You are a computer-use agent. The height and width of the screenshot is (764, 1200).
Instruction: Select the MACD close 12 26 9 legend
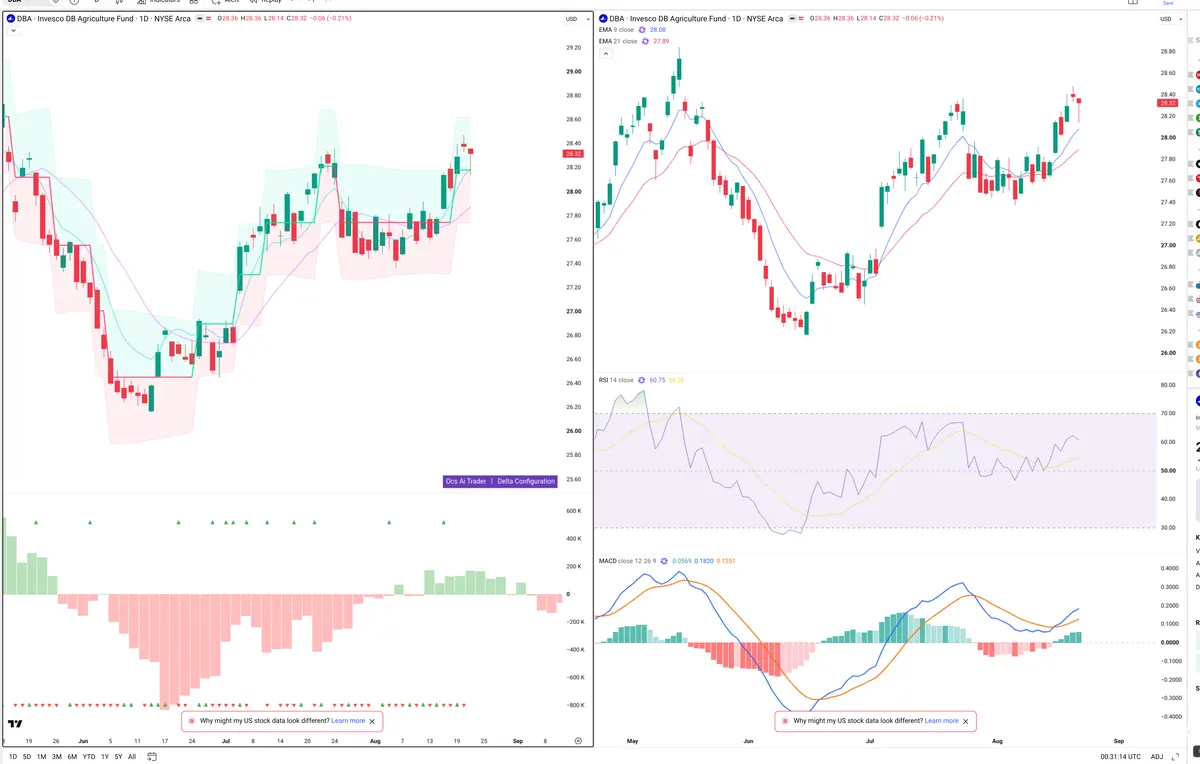coord(627,561)
